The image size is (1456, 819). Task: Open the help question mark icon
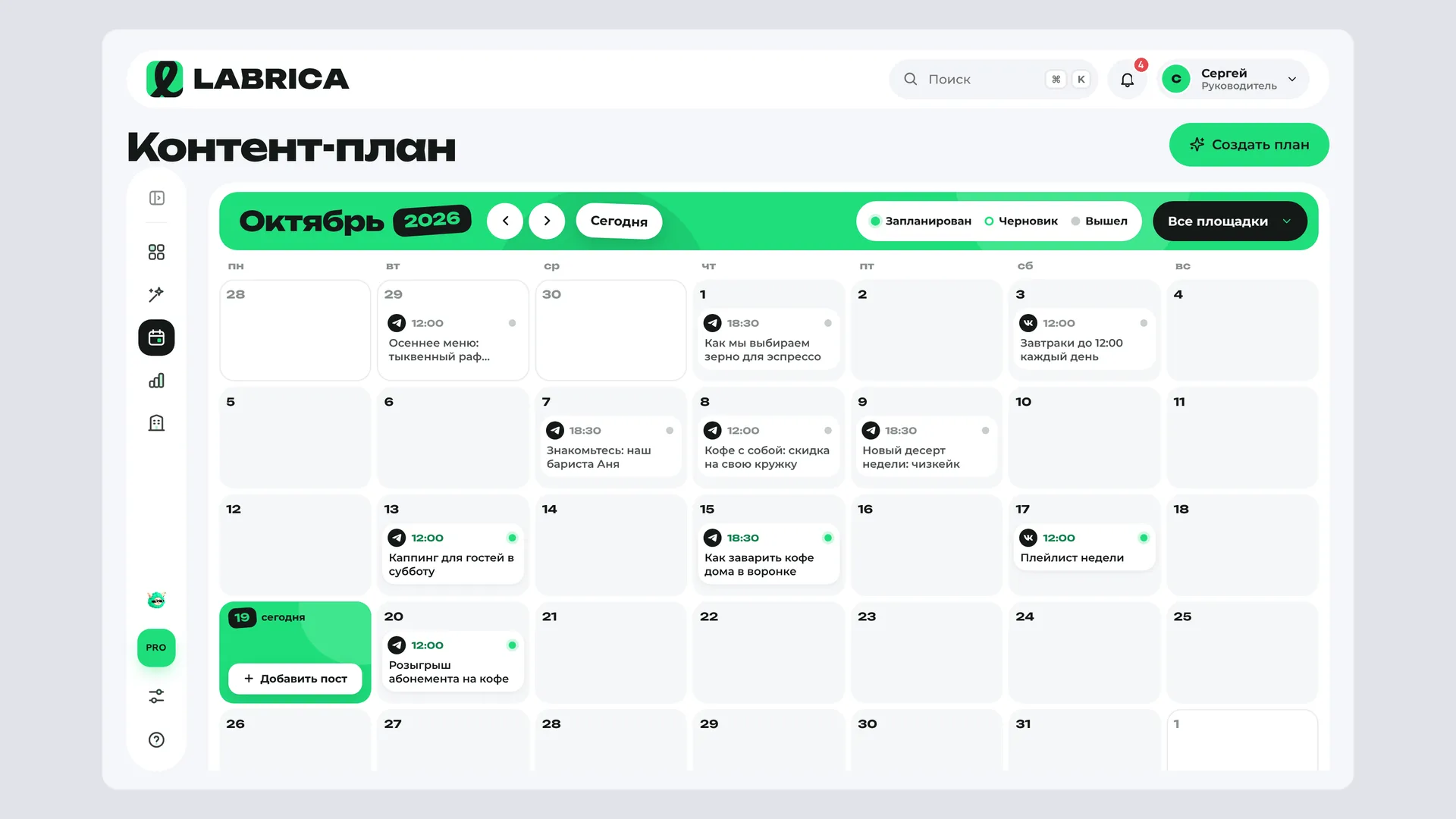[156, 740]
